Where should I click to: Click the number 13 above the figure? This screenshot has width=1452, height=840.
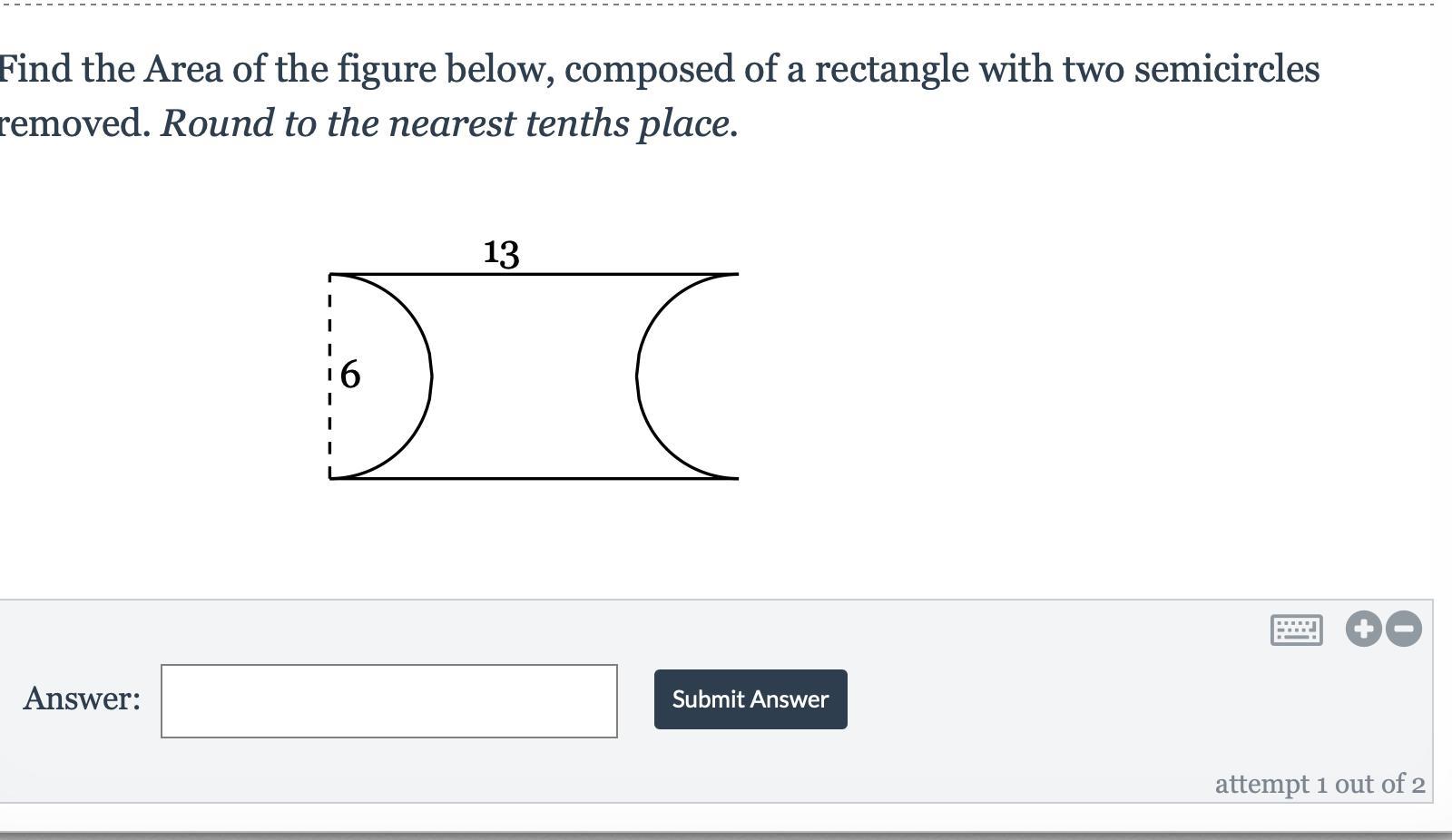501,253
